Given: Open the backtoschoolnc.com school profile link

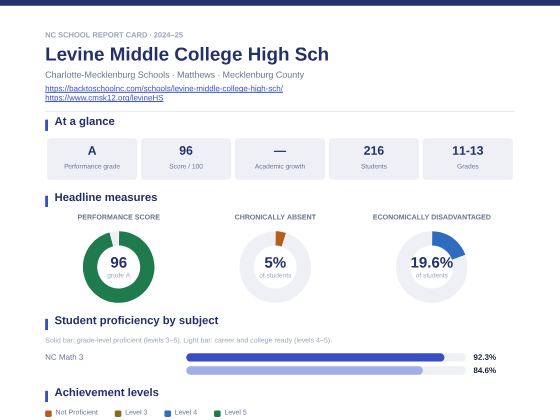Looking at the screenshot, I should (x=164, y=88).
